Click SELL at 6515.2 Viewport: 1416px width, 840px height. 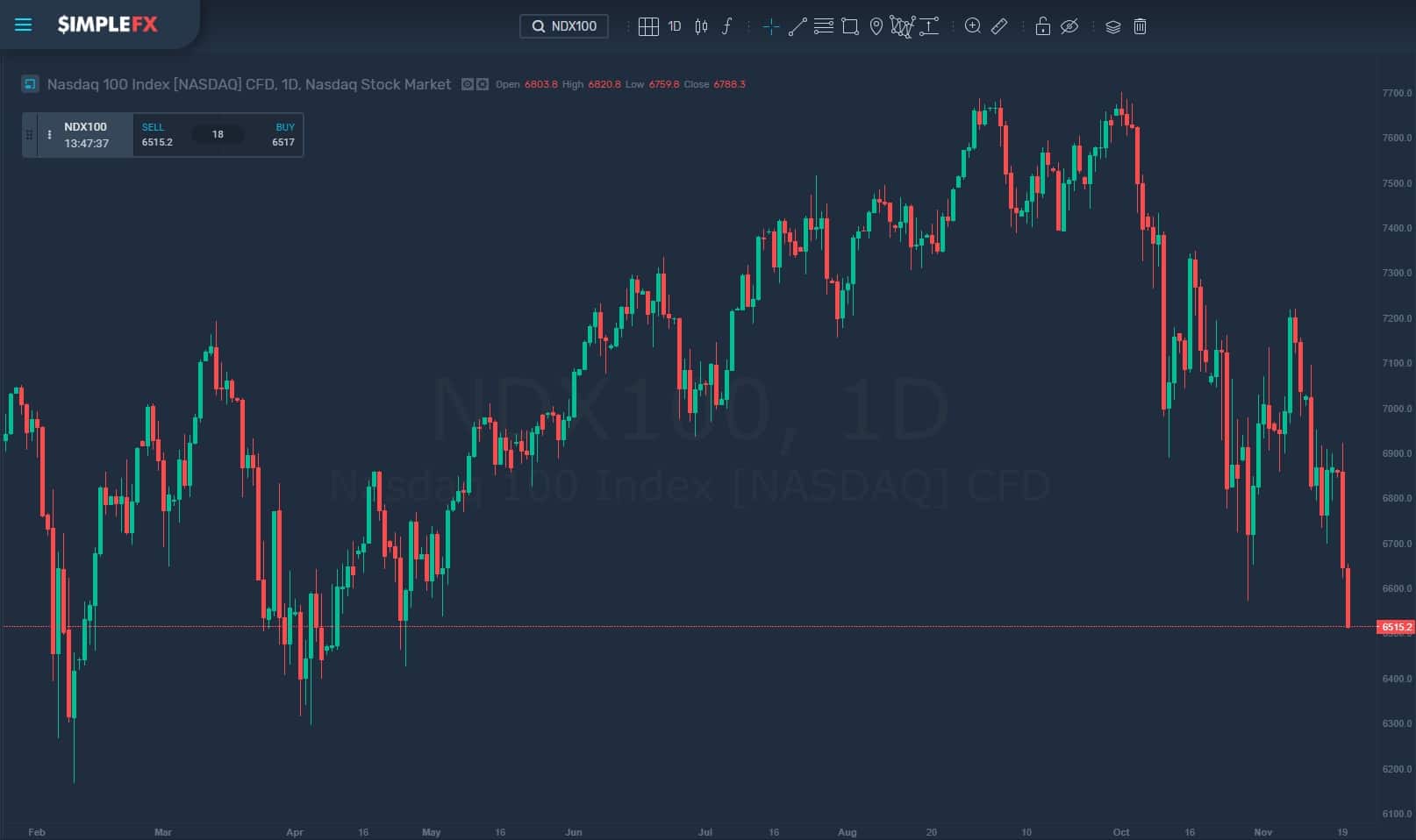point(158,135)
